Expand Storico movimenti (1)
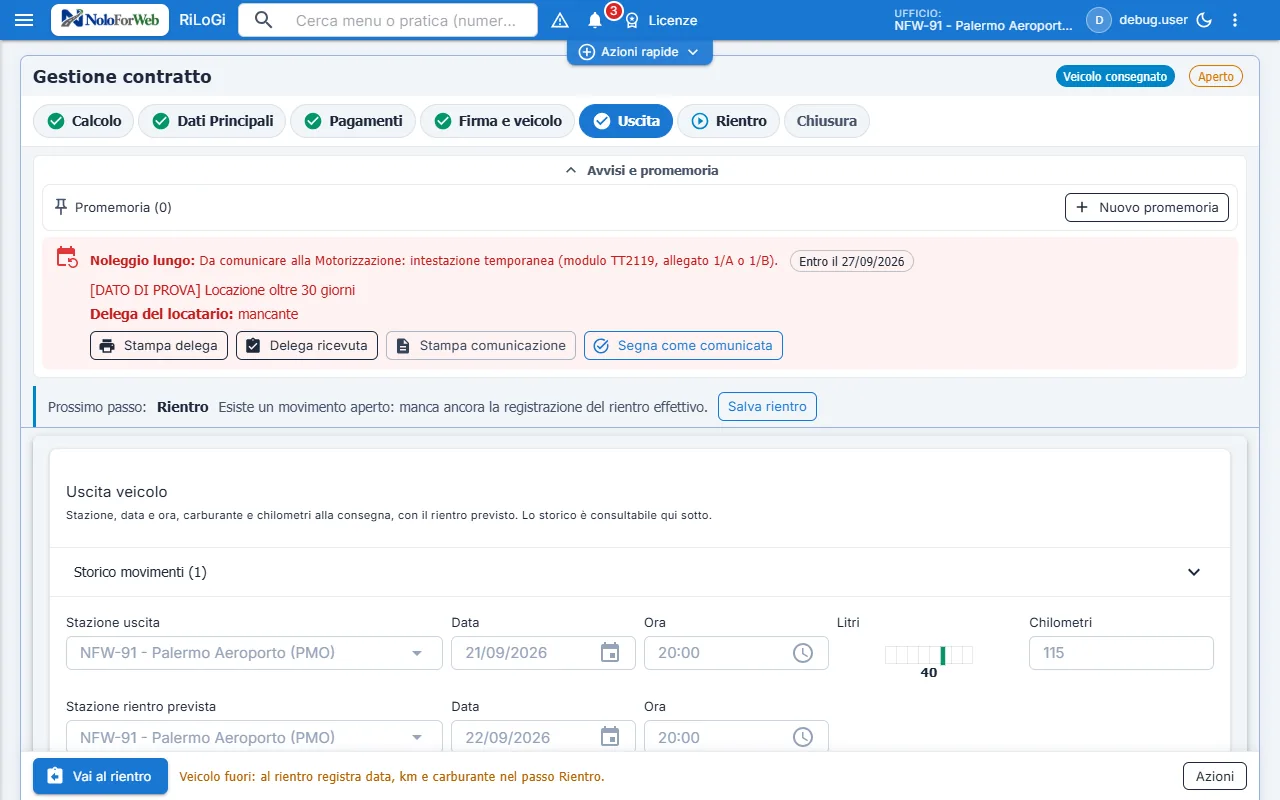 (x=640, y=572)
